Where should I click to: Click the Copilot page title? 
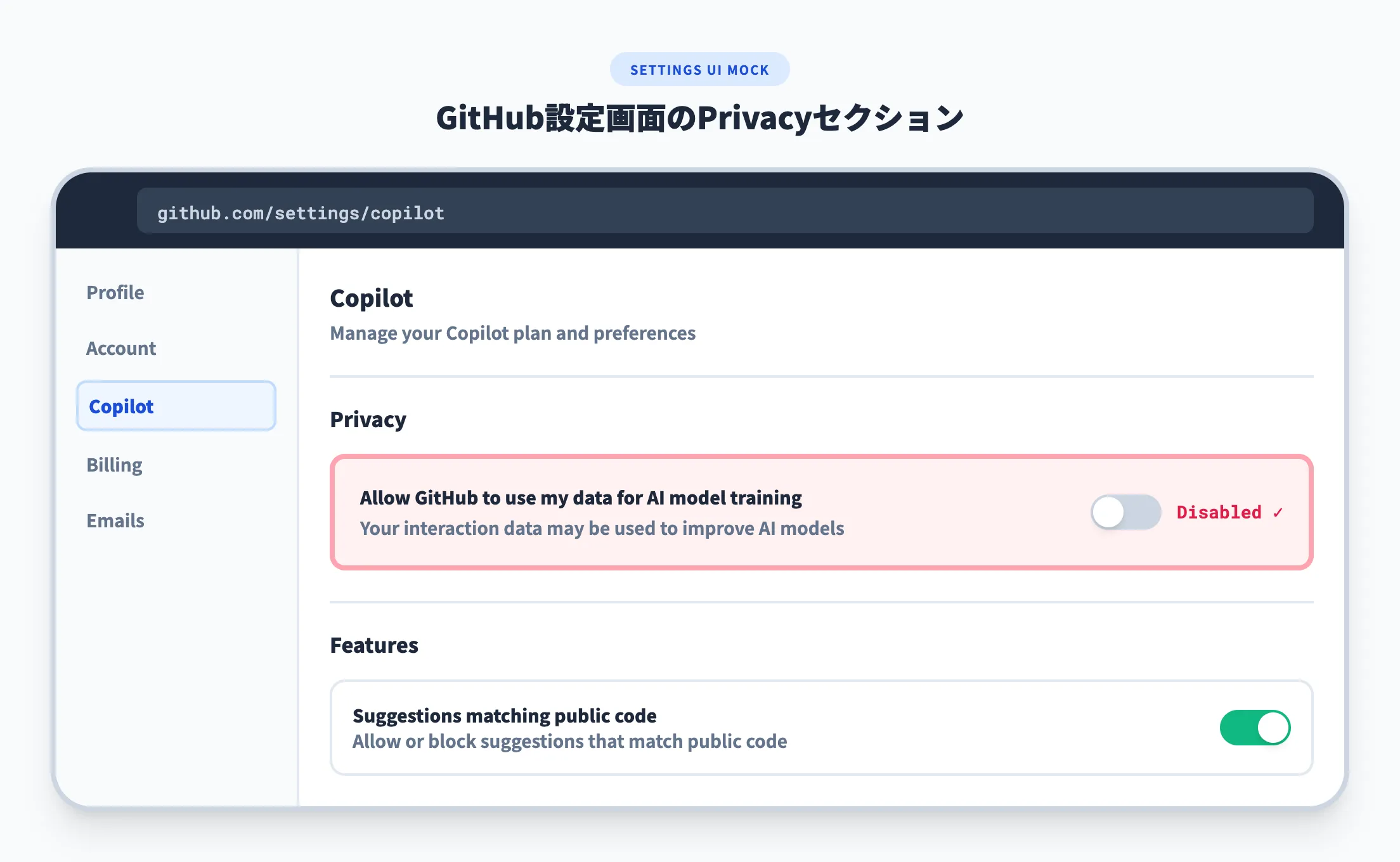pyautogui.click(x=372, y=298)
